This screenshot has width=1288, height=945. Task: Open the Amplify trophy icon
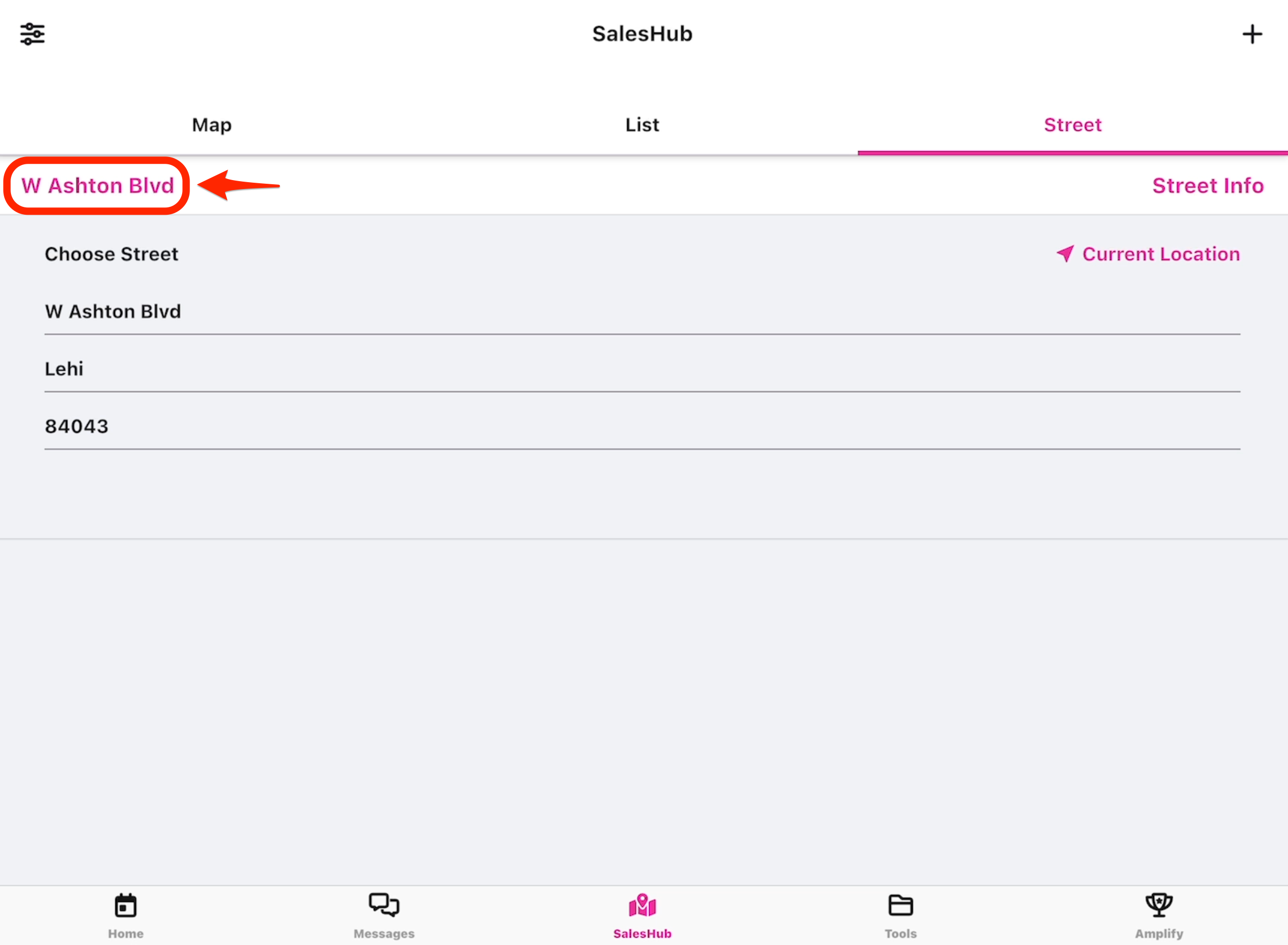point(1159,905)
